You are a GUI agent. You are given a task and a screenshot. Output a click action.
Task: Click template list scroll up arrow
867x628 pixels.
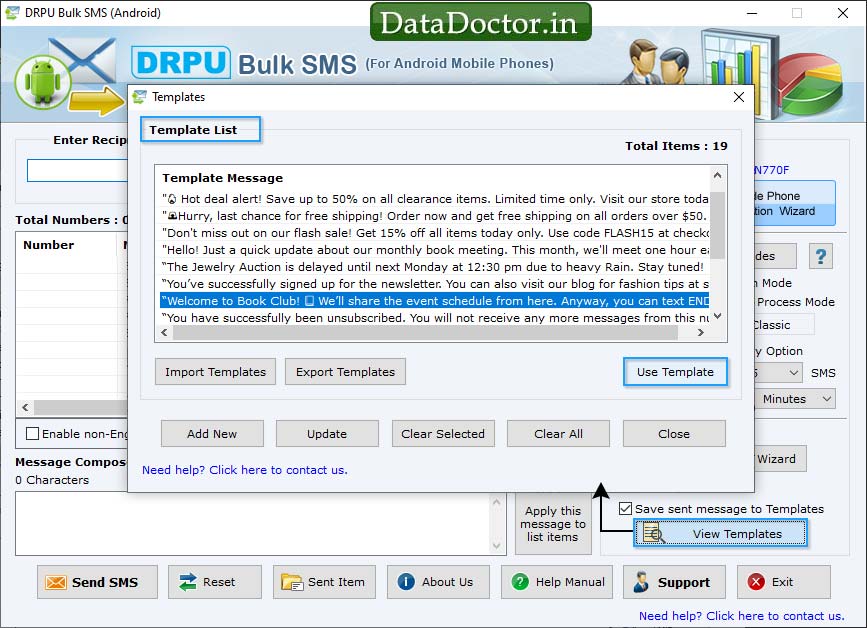point(718,175)
